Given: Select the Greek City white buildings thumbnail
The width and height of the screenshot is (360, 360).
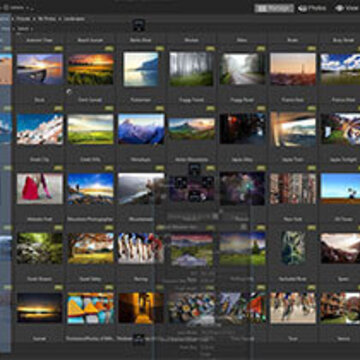Looking at the screenshot, I should (40, 129).
